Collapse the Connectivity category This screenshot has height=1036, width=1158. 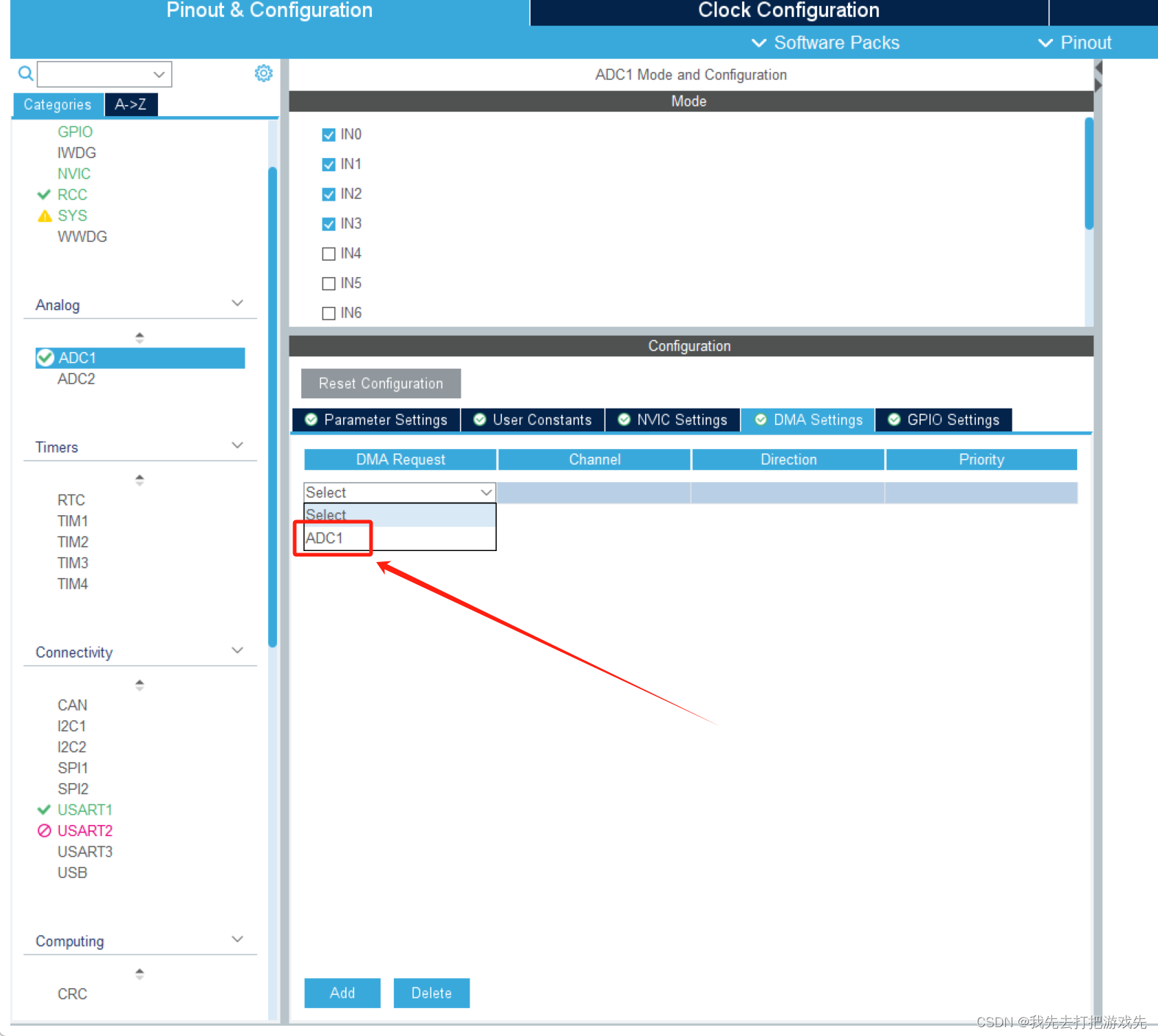tap(237, 650)
